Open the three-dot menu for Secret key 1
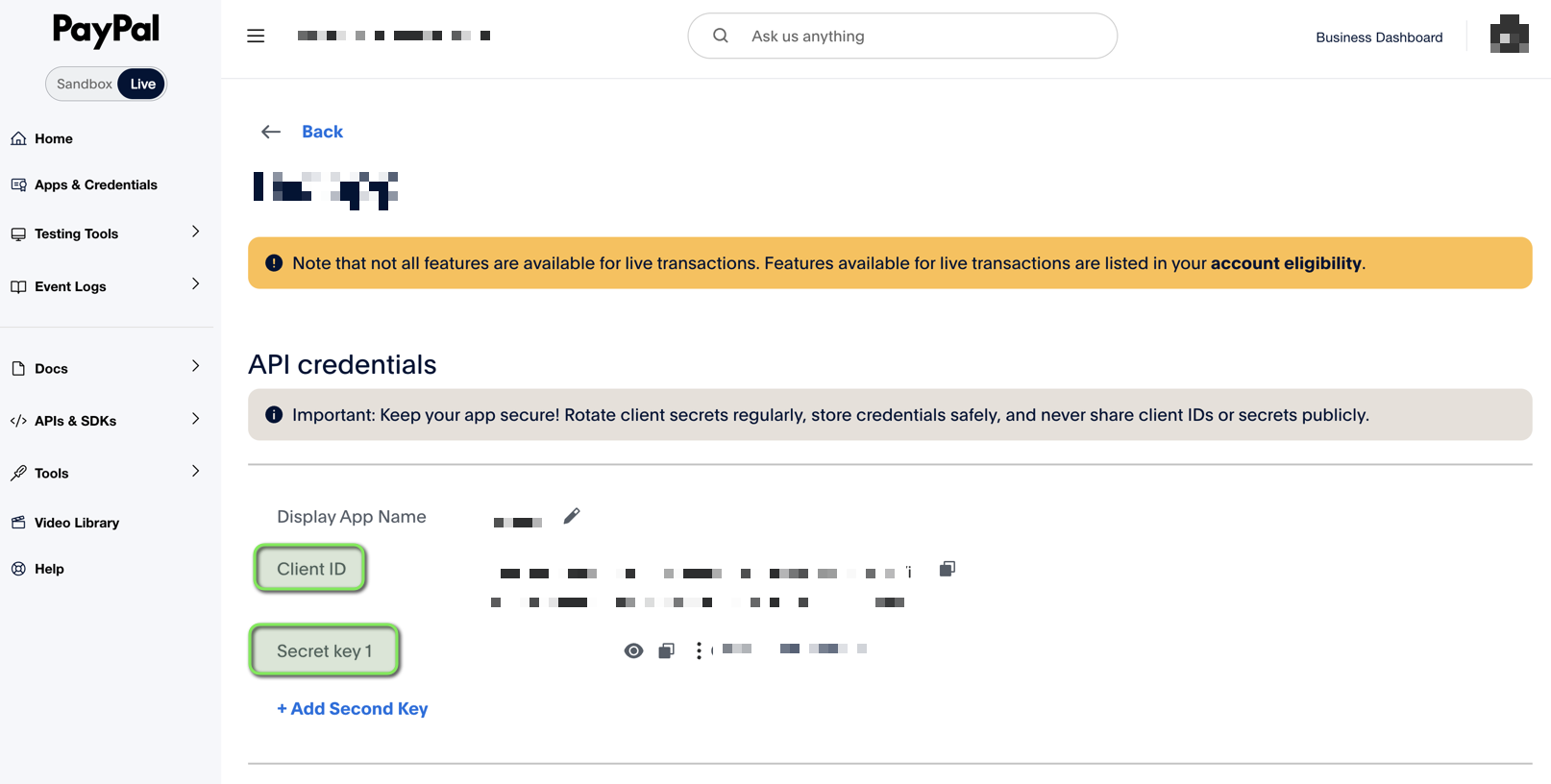 [x=699, y=650]
